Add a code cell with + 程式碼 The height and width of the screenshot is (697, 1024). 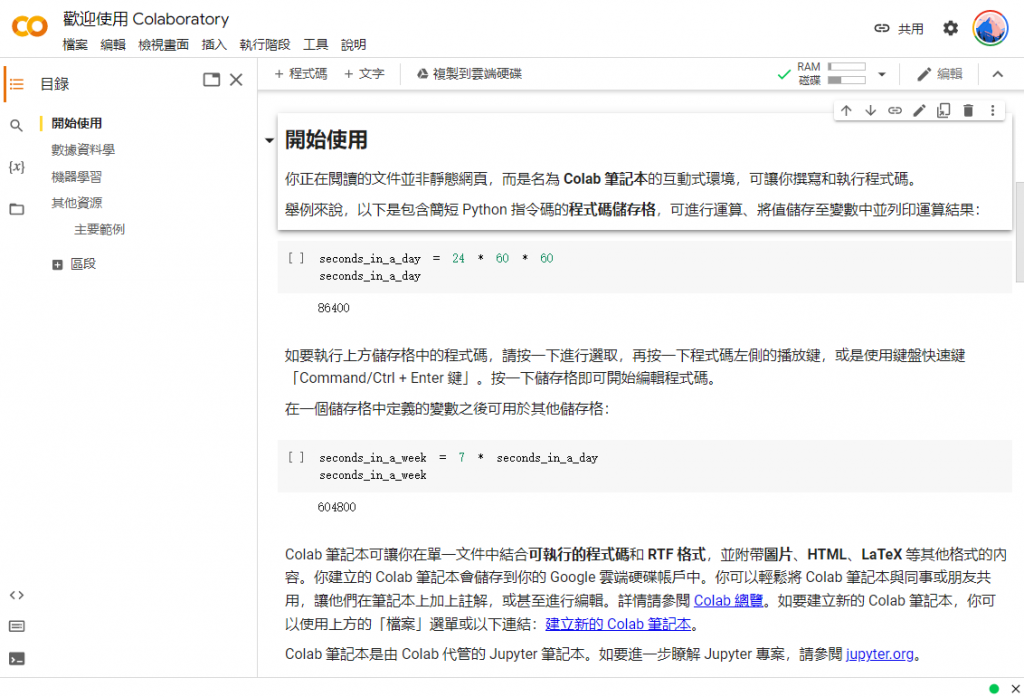(300, 74)
